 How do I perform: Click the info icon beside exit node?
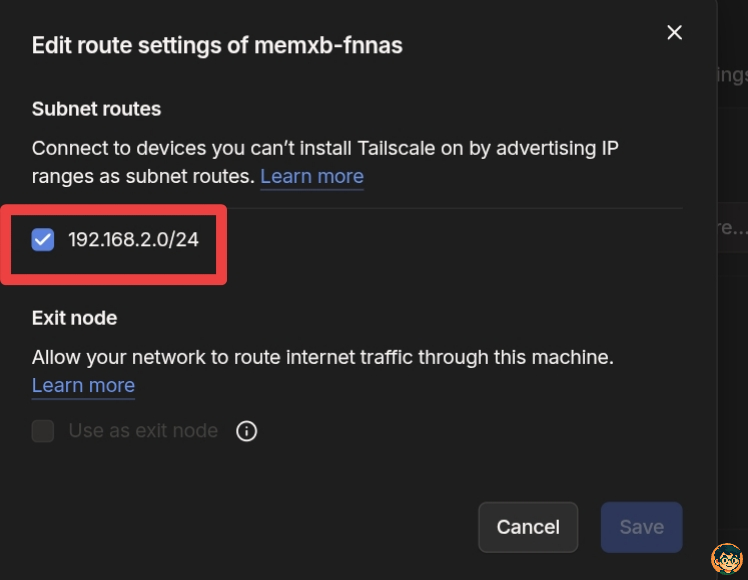pos(246,431)
